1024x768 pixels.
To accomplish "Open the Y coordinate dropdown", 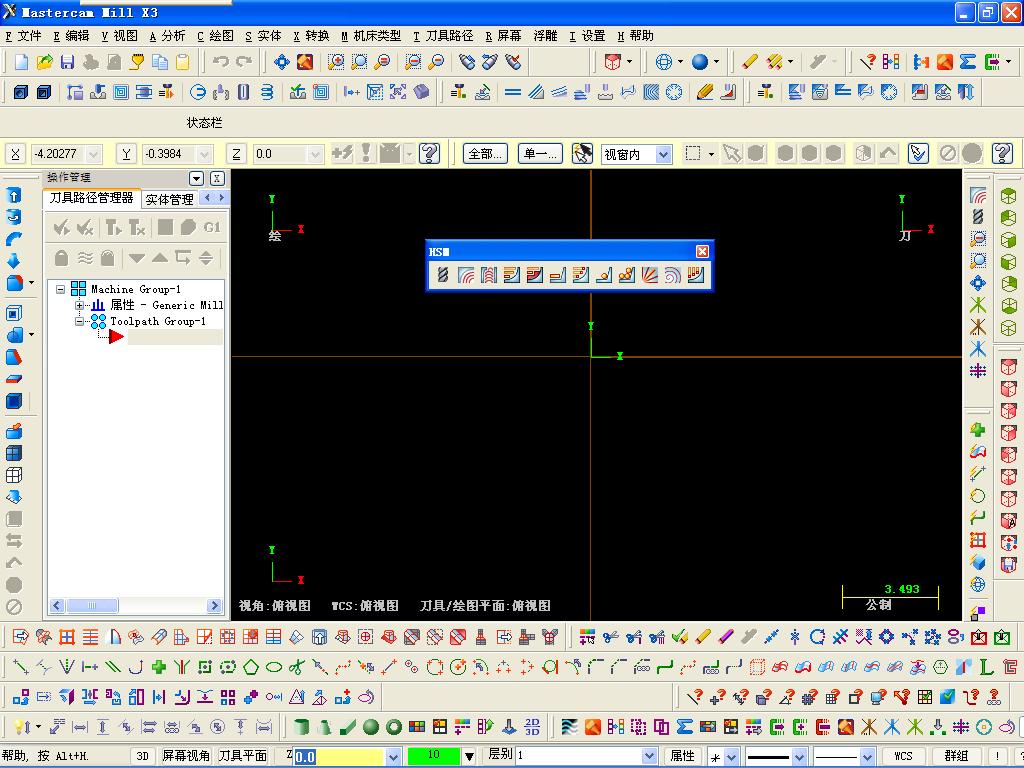I will pos(204,154).
